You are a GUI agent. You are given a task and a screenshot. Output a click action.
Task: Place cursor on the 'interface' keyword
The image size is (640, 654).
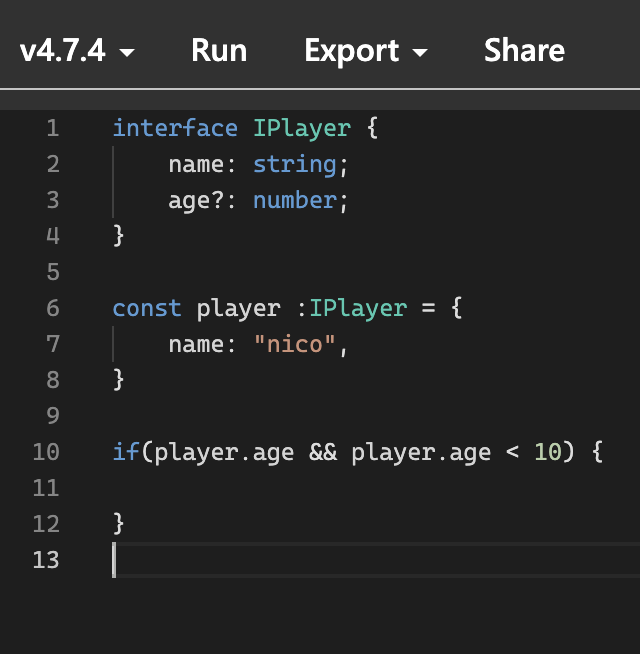(x=175, y=128)
